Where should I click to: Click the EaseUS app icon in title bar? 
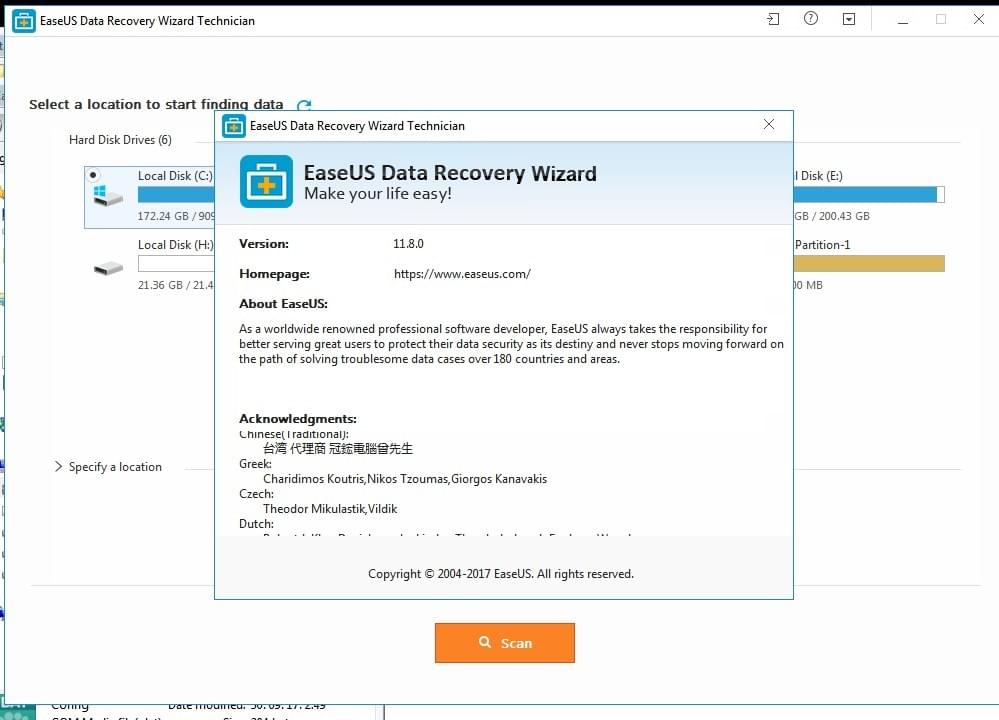22,19
